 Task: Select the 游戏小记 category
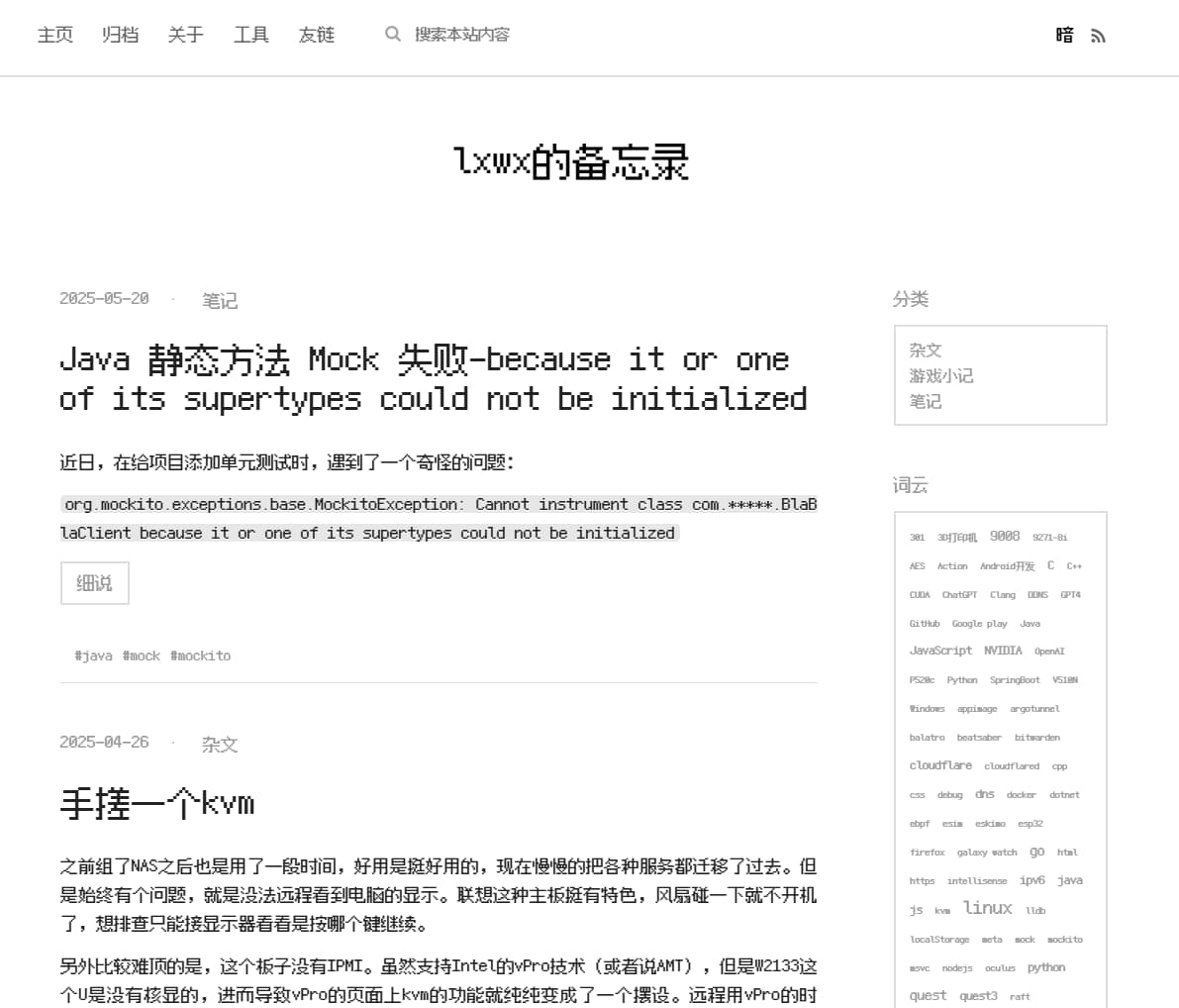pyautogui.click(x=940, y=375)
